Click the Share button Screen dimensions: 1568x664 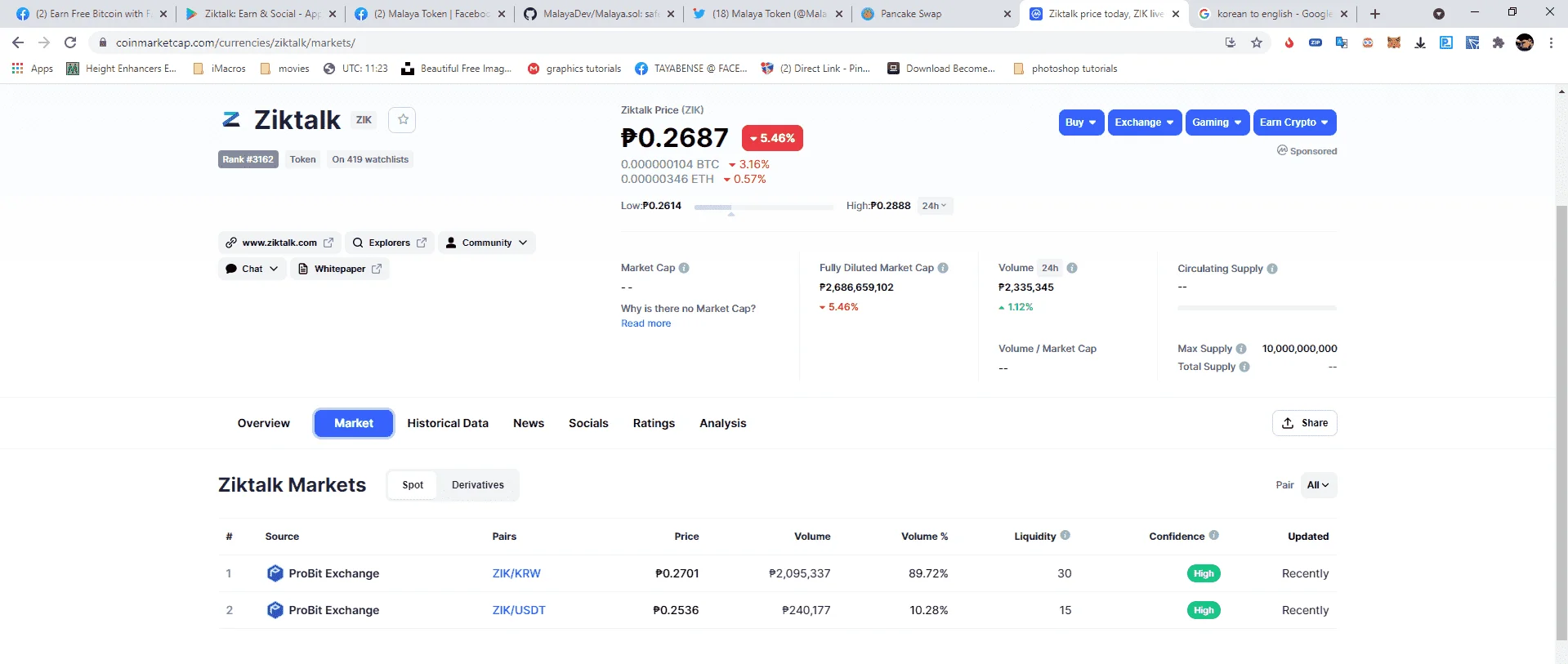[x=1305, y=423]
